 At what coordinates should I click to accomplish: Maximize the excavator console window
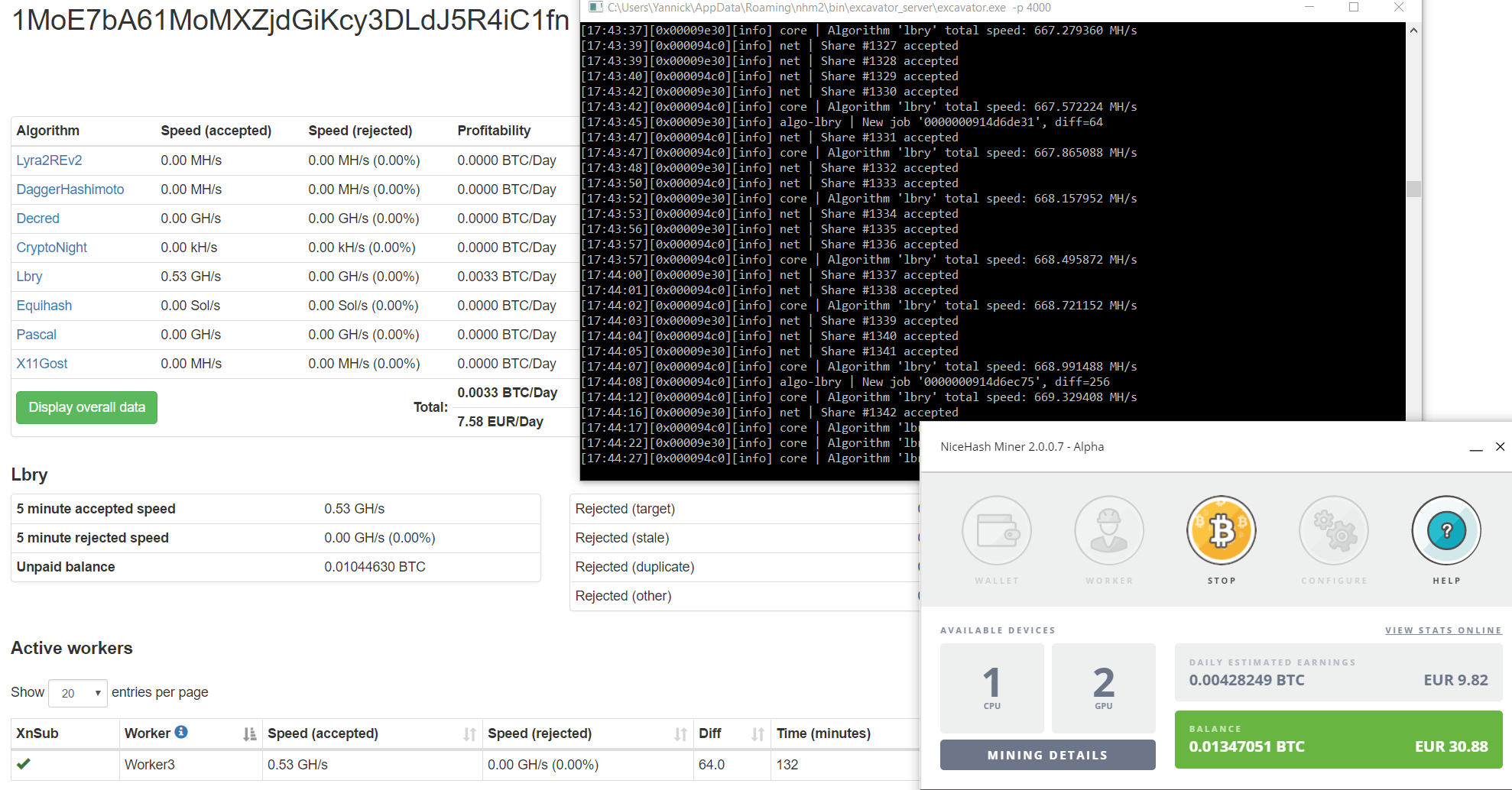(x=1354, y=7)
